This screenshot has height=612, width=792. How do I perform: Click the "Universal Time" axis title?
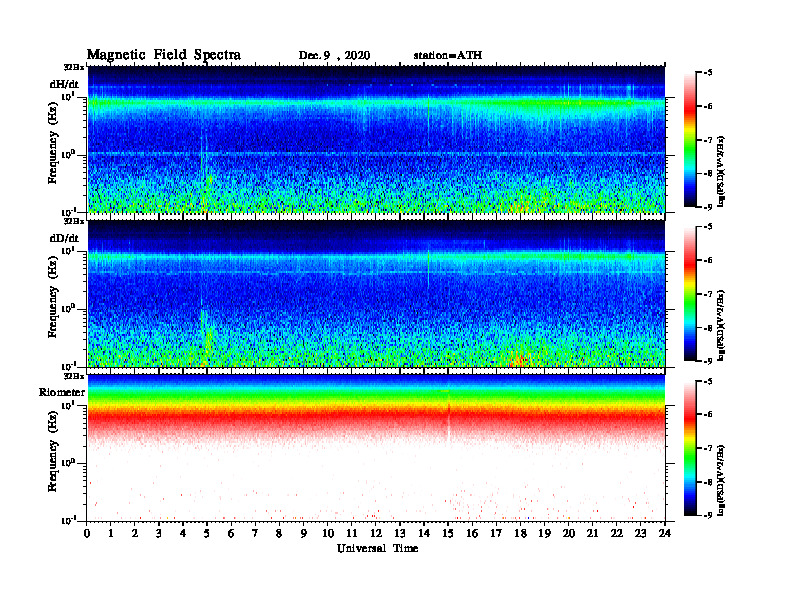pyautogui.click(x=377, y=548)
